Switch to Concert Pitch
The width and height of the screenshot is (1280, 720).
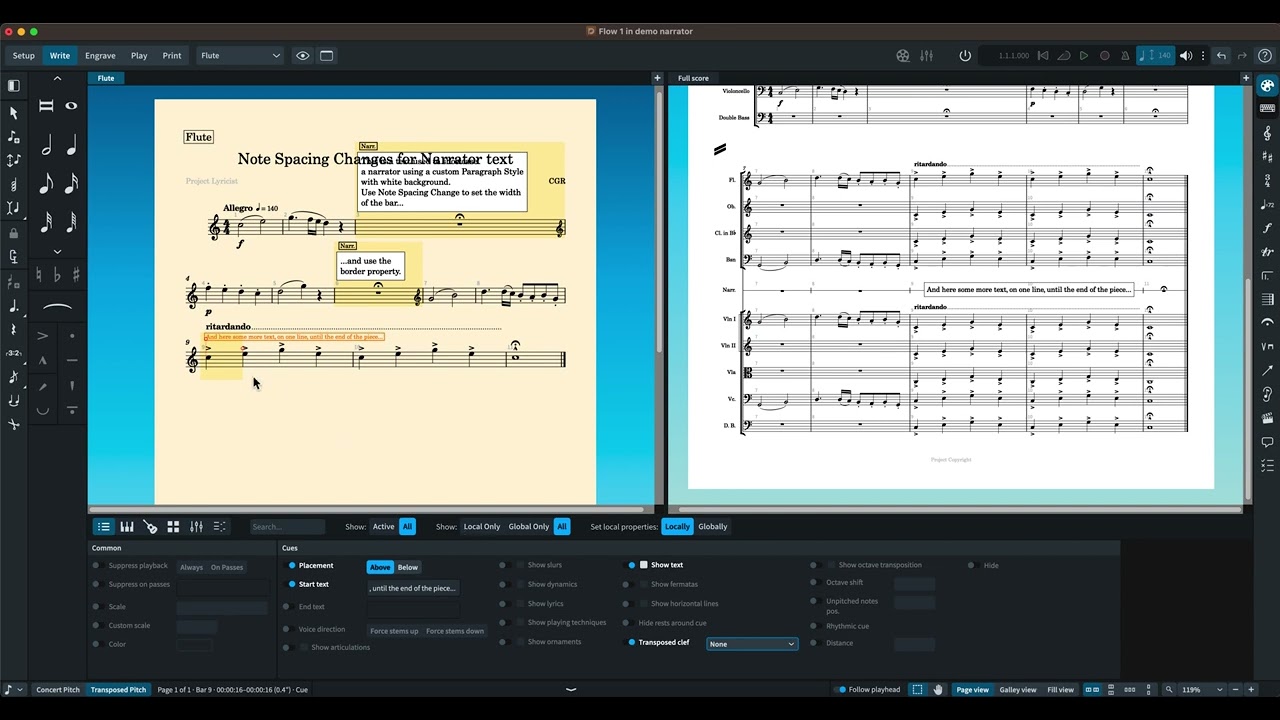click(x=58, y=690)
